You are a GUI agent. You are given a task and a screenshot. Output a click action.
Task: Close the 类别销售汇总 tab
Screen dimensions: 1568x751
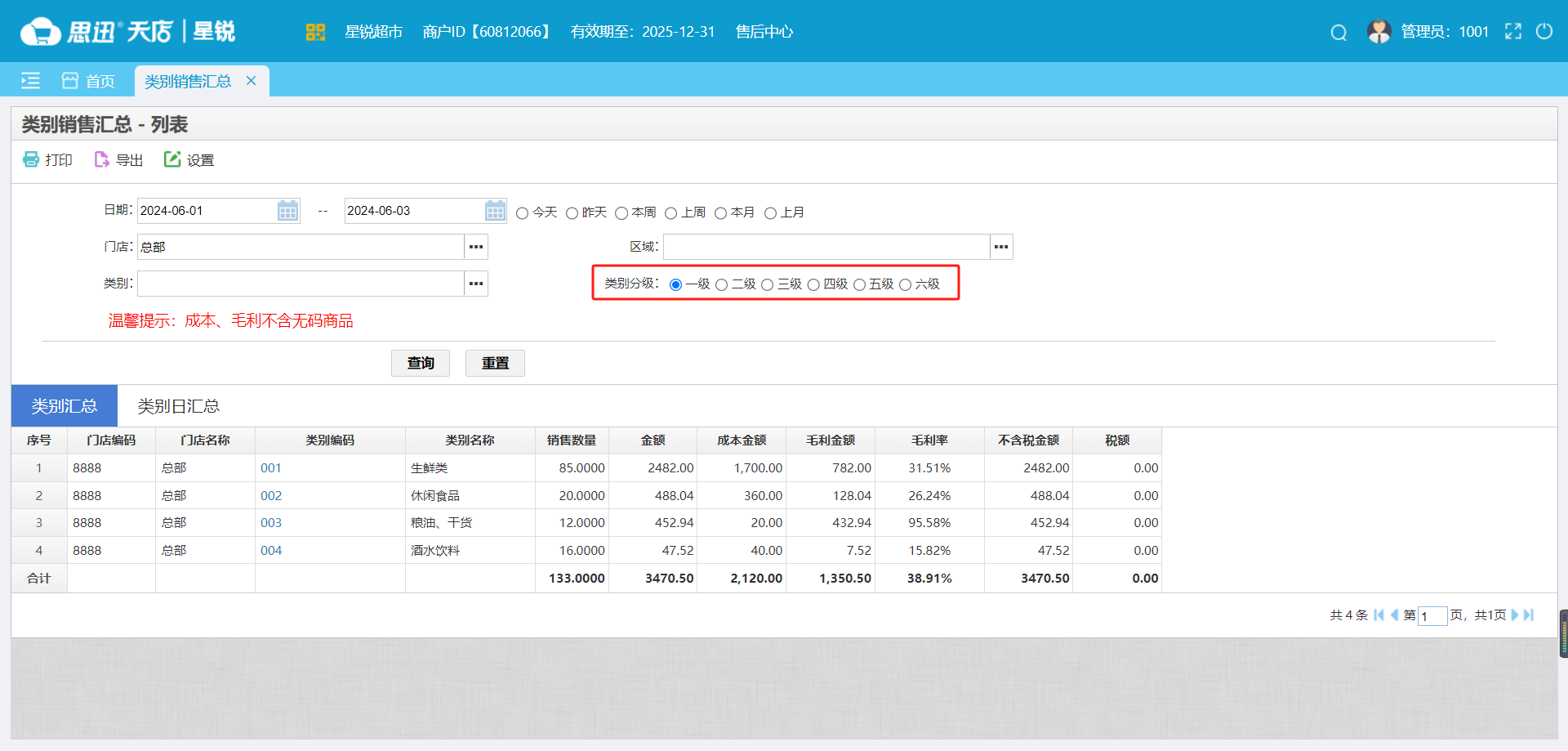pyautogui.click(x=252, y=80)
